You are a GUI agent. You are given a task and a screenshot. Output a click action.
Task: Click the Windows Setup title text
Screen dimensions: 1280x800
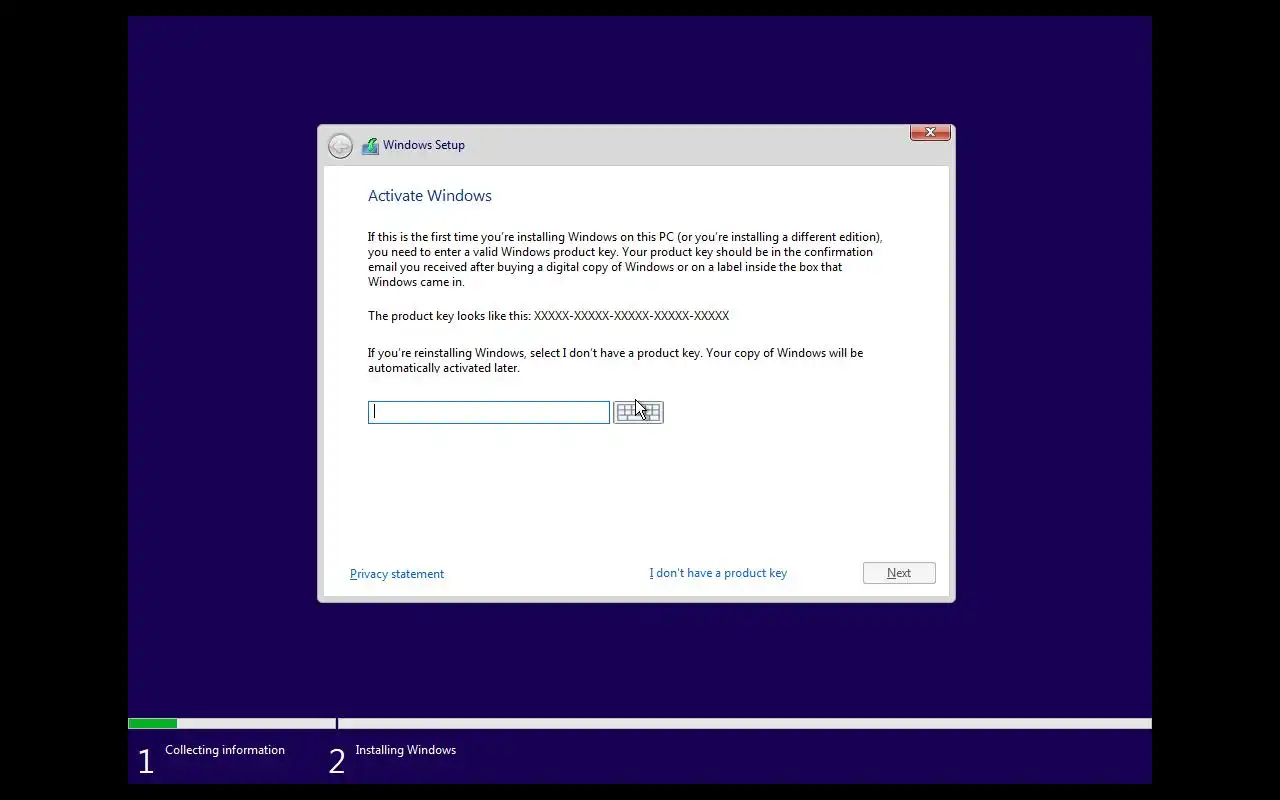click(x=424, y=145)
